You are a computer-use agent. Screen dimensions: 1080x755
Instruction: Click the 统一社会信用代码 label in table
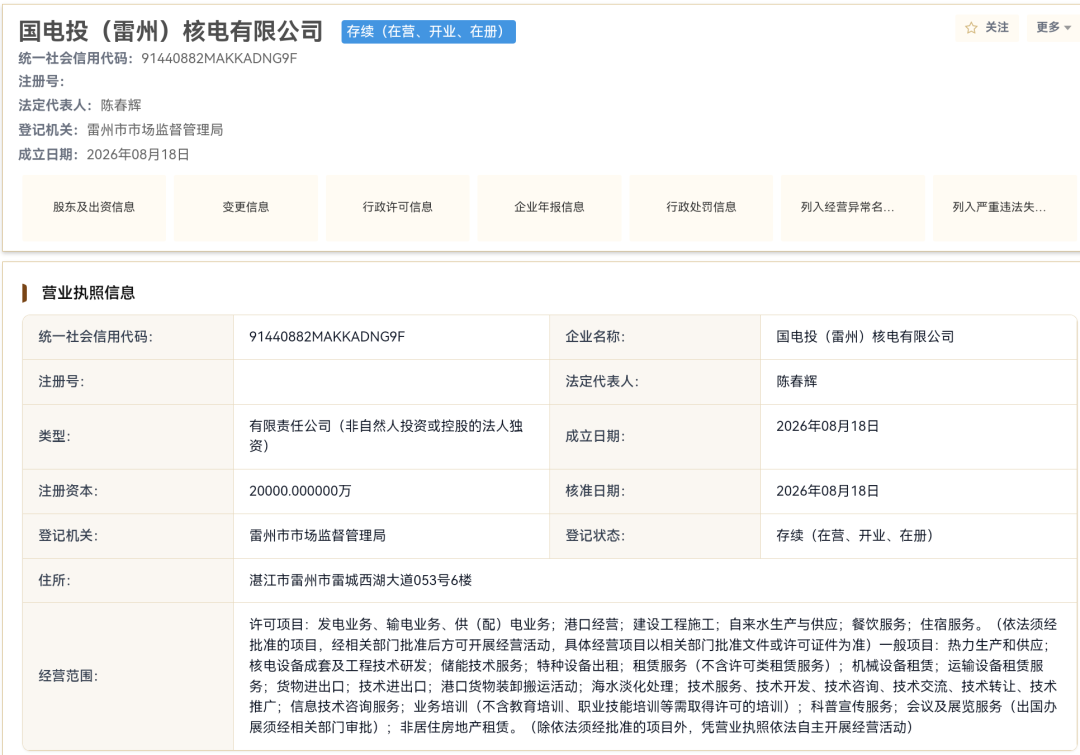[x=96, y=337]
